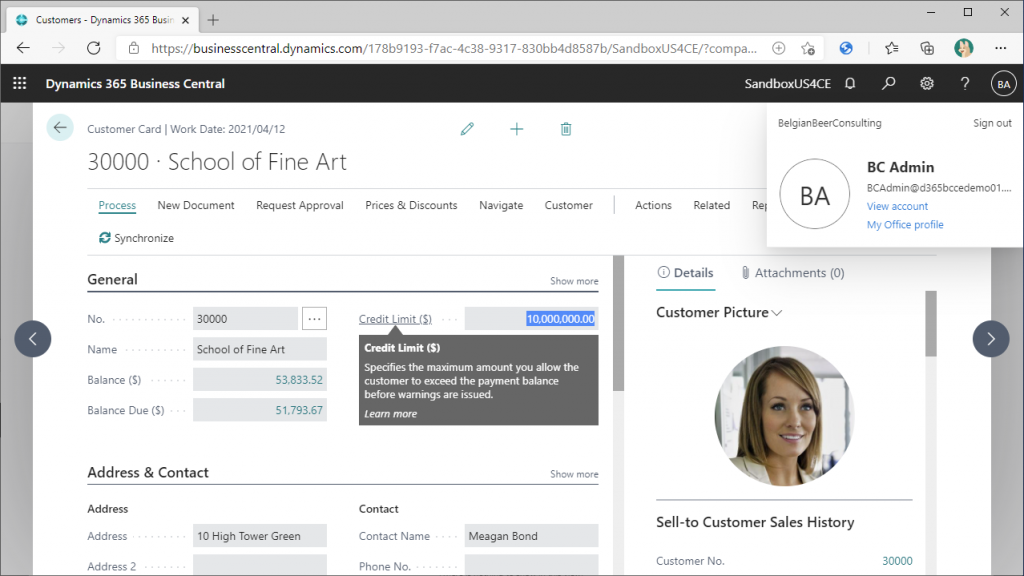Switch to the Details tab
The image size is (1024, 576).
pos(686,273)
